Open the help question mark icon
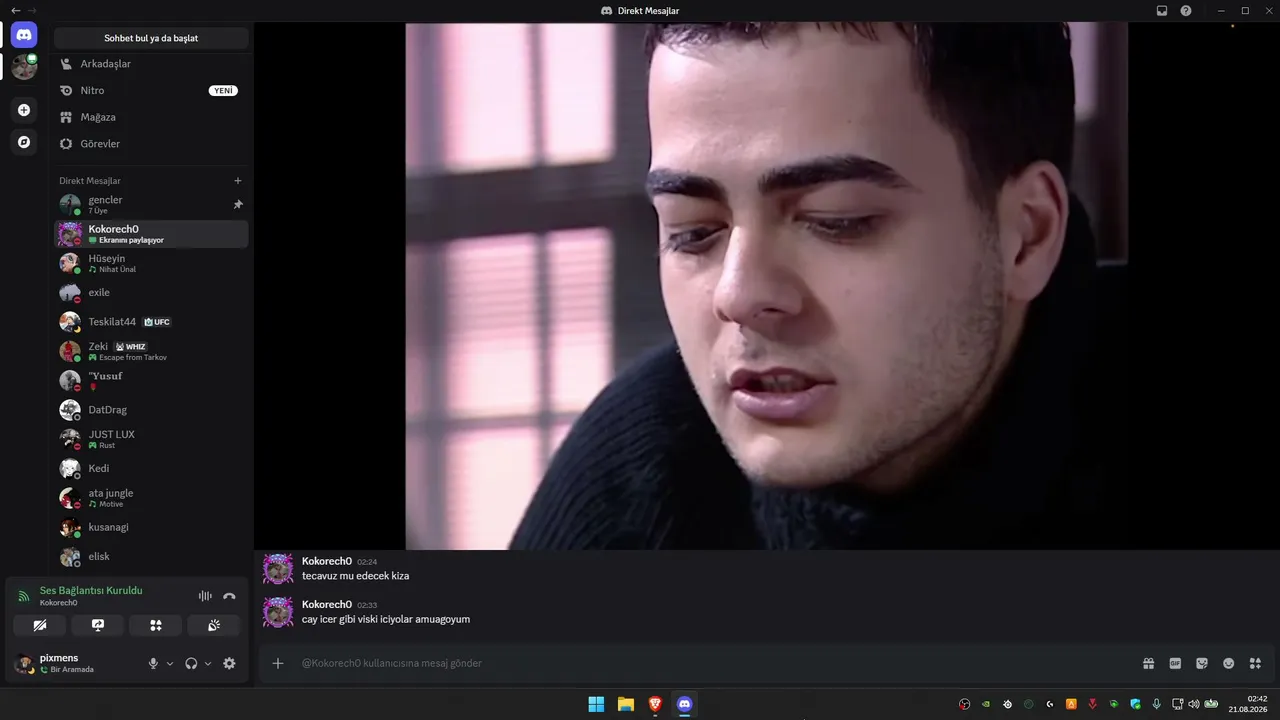The height and width of the screenshot is (720, 1280). coord(1186,11)
